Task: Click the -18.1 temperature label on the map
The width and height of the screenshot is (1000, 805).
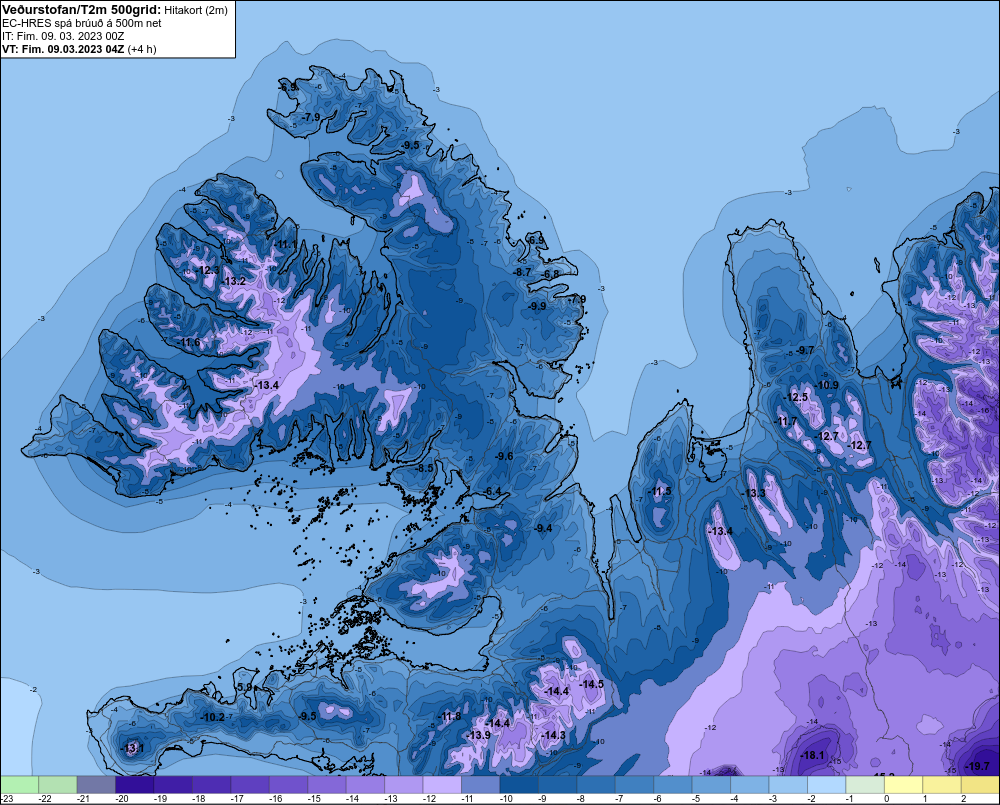Action: pyautogui.click(x=812, y=755)
